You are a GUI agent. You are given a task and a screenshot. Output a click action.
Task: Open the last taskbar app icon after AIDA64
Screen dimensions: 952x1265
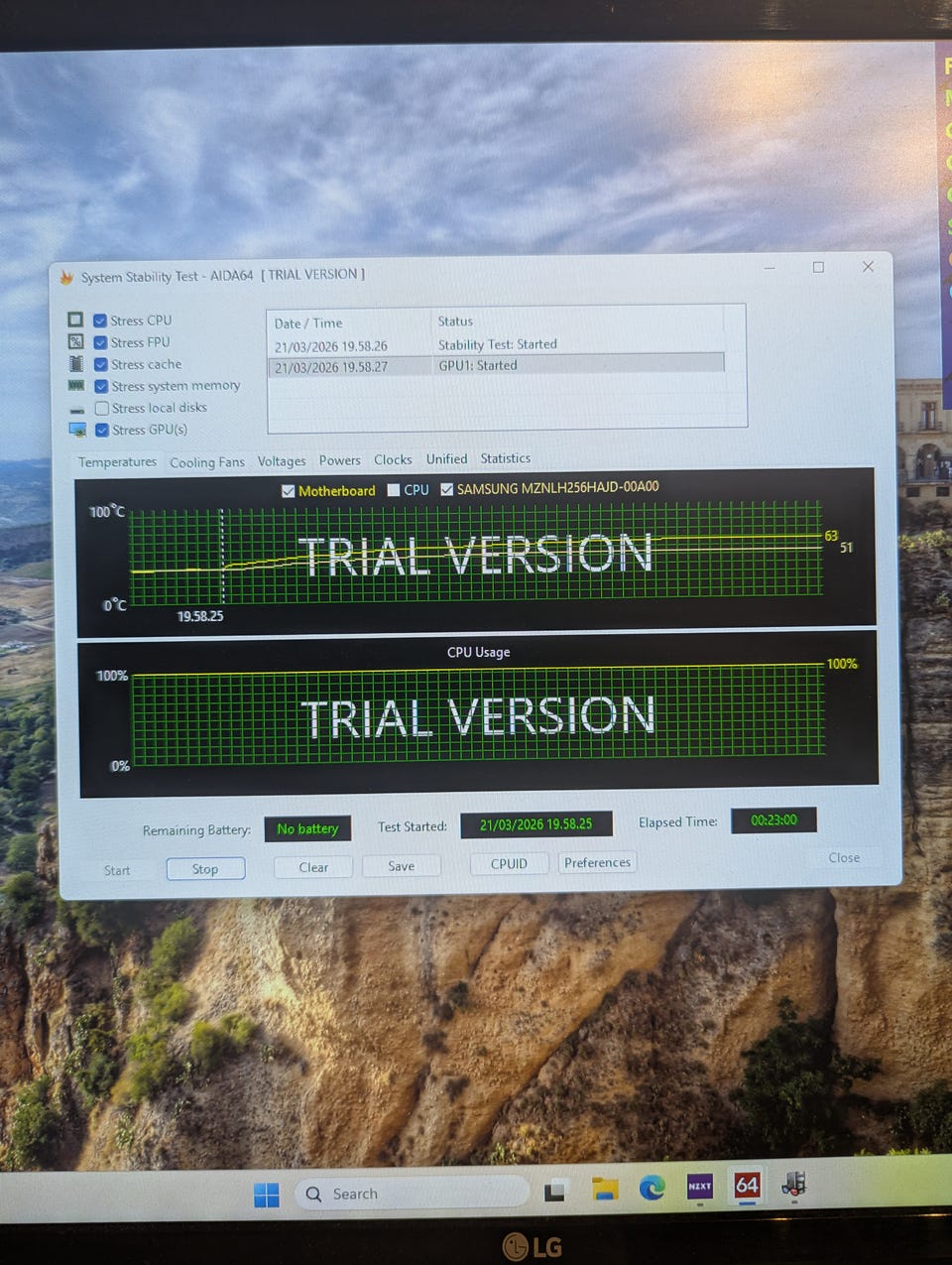click(794, 1183)
